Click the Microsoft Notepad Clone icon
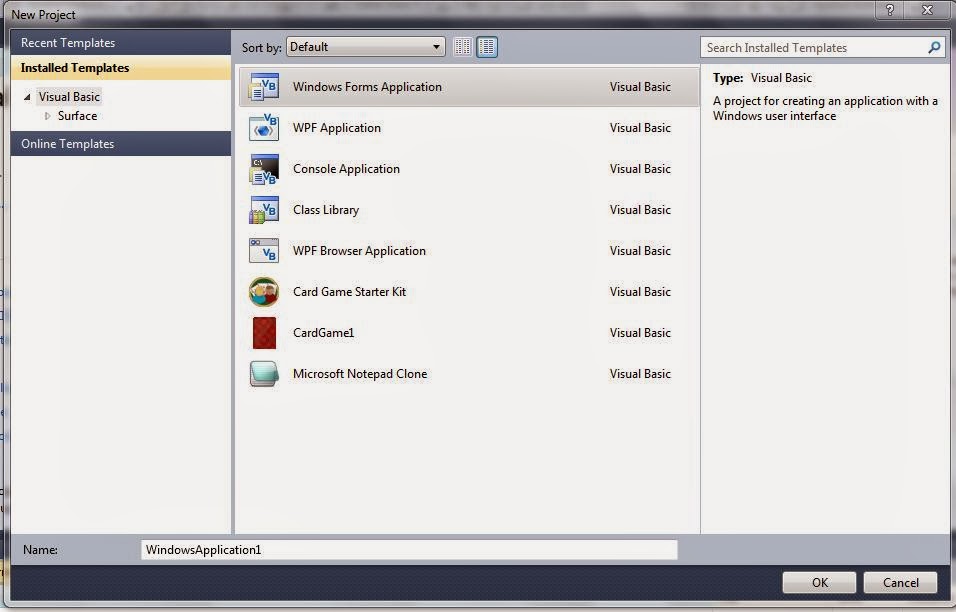956x612 pixels. 263,374
